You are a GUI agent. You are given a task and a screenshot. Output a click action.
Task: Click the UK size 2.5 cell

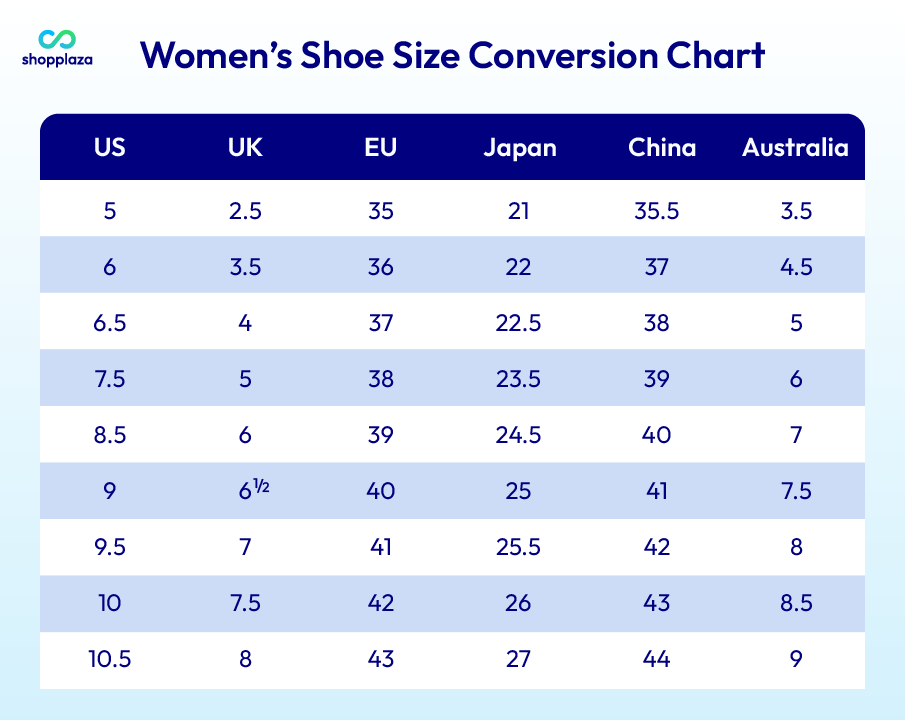pyautogui.click(x=245, y=211)
